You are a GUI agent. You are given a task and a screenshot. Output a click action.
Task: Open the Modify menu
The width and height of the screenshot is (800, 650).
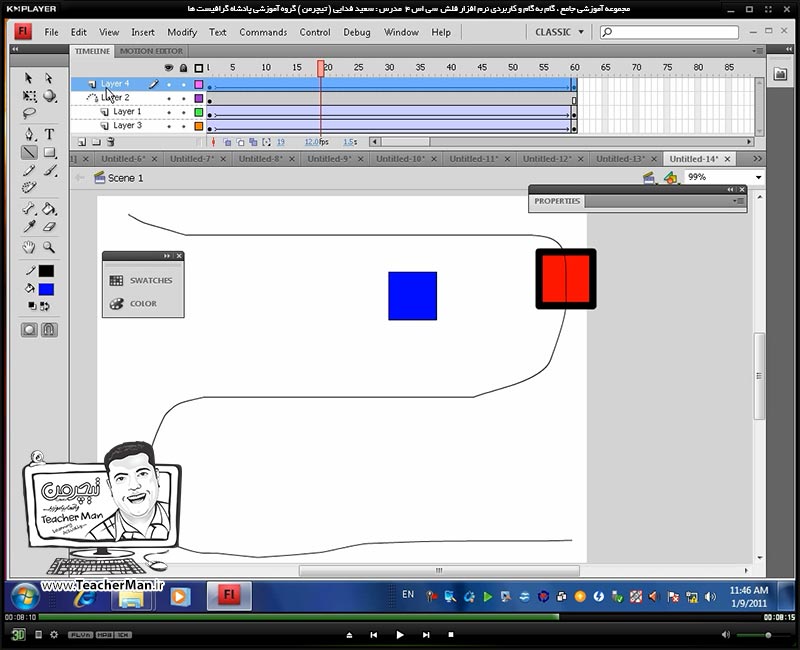click(x=182, y=32)
